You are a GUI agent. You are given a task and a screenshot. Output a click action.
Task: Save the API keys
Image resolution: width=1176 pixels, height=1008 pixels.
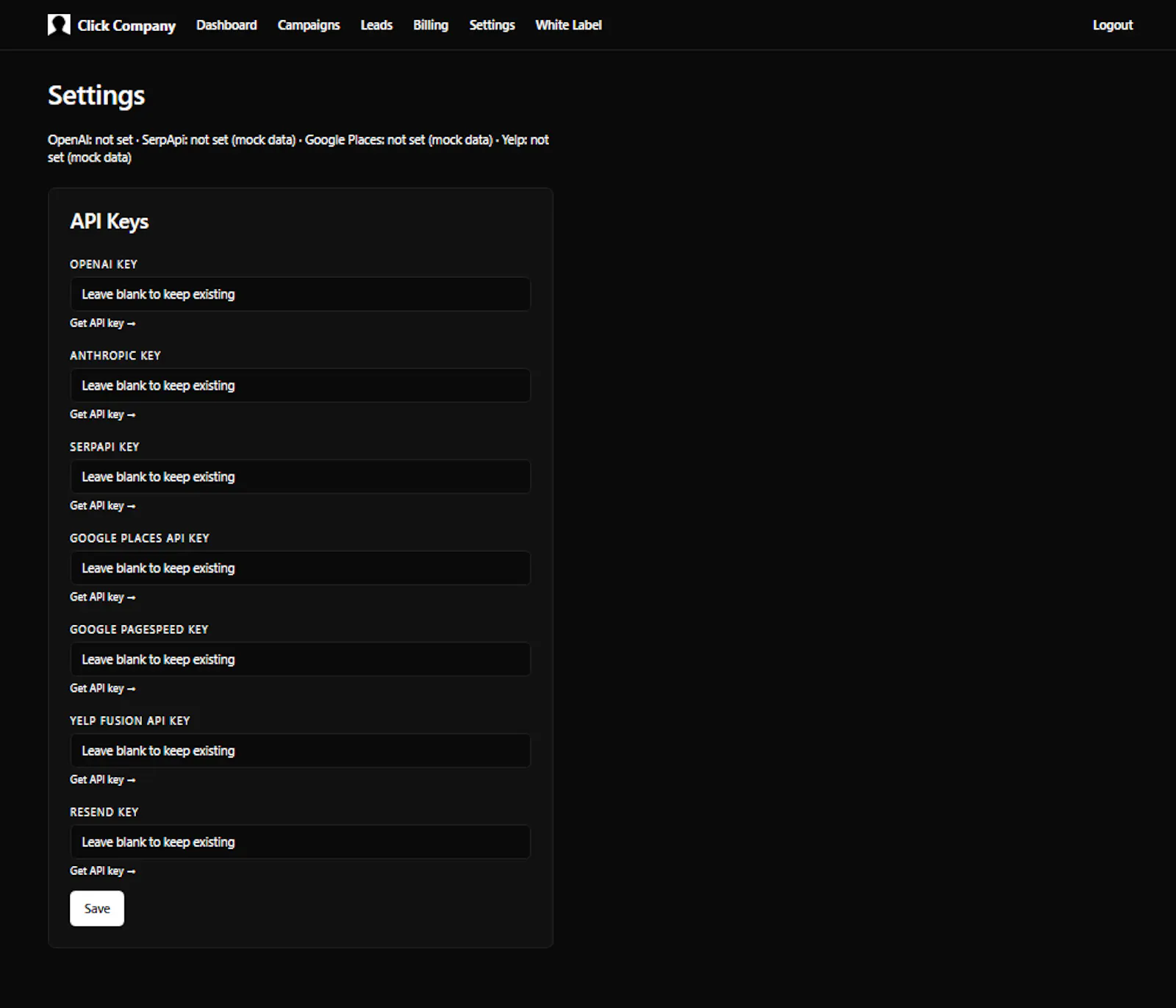[x=97, y=908]
